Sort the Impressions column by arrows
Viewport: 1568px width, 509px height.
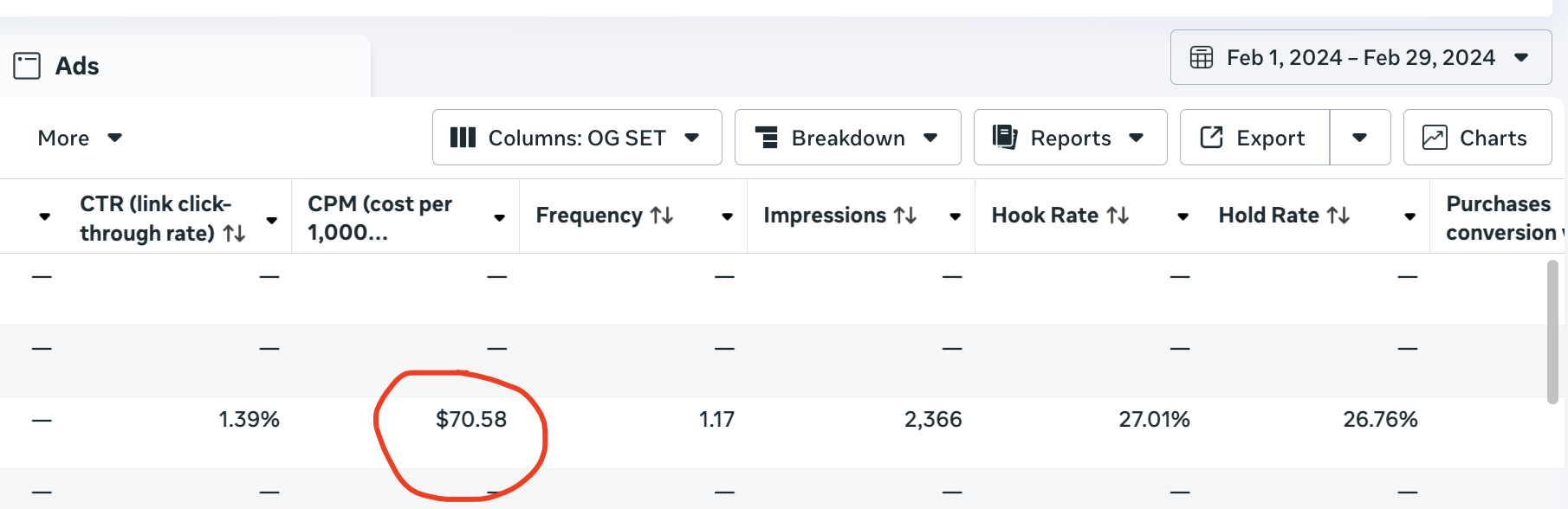905,216
